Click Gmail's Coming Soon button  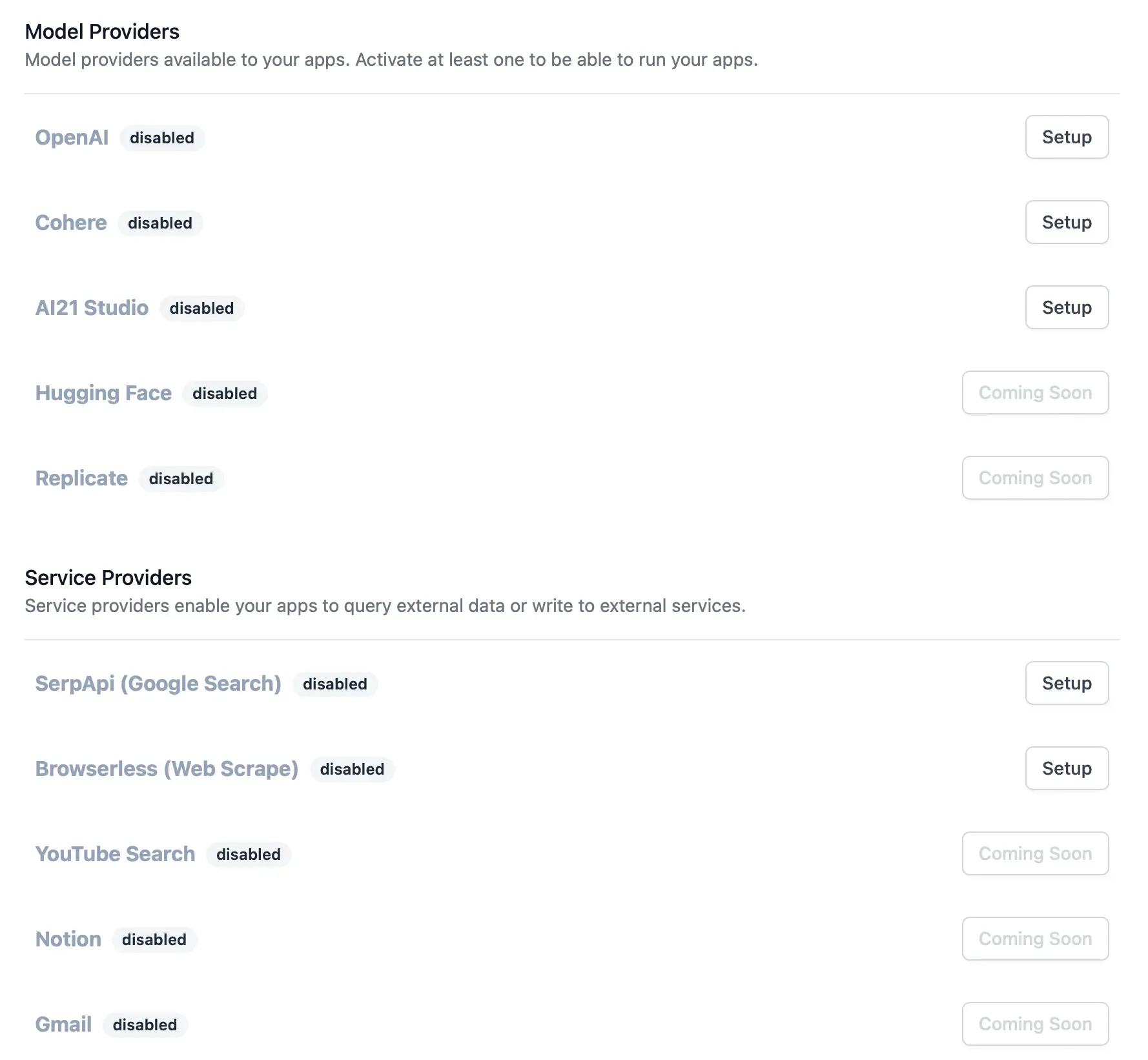click(x=1034, y=1024)
